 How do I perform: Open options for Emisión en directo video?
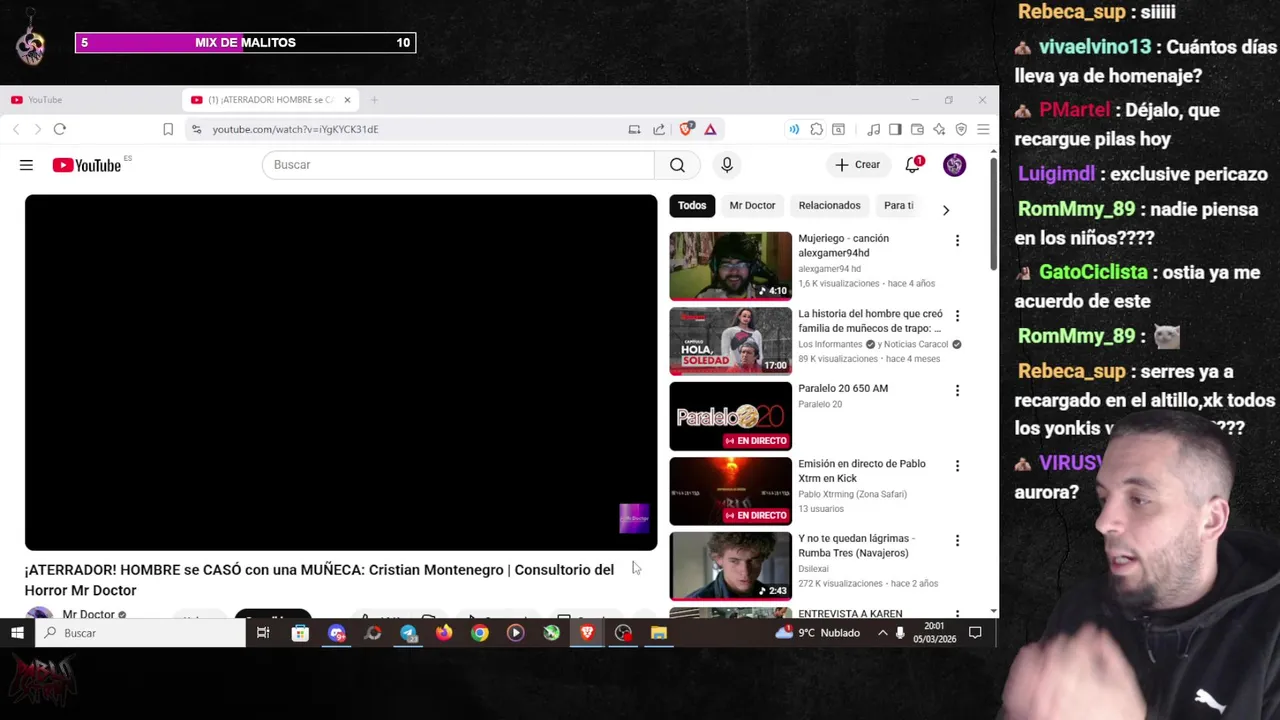click(957, 465)
